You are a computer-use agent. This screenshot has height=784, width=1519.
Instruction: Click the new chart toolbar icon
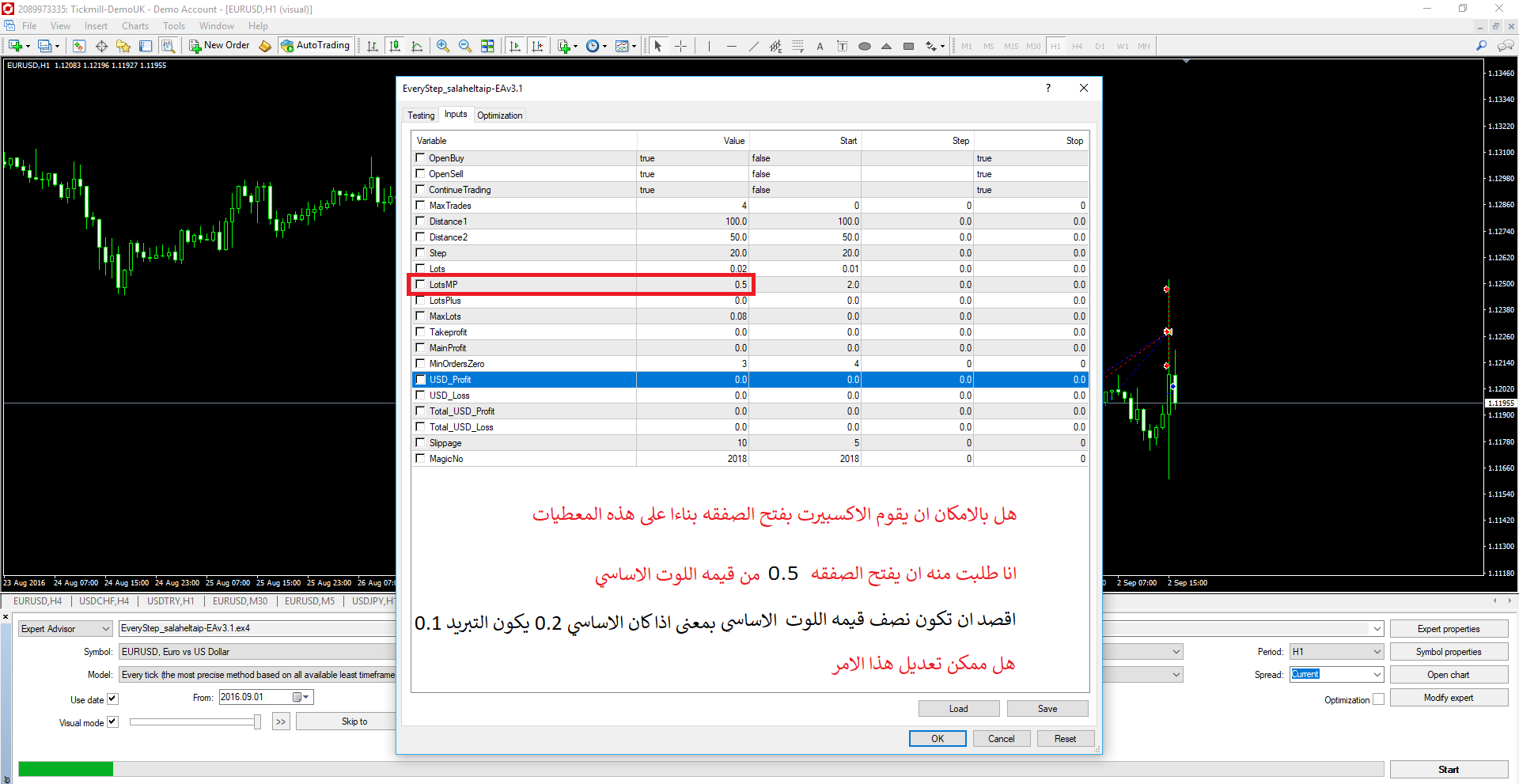click(16, 46)
